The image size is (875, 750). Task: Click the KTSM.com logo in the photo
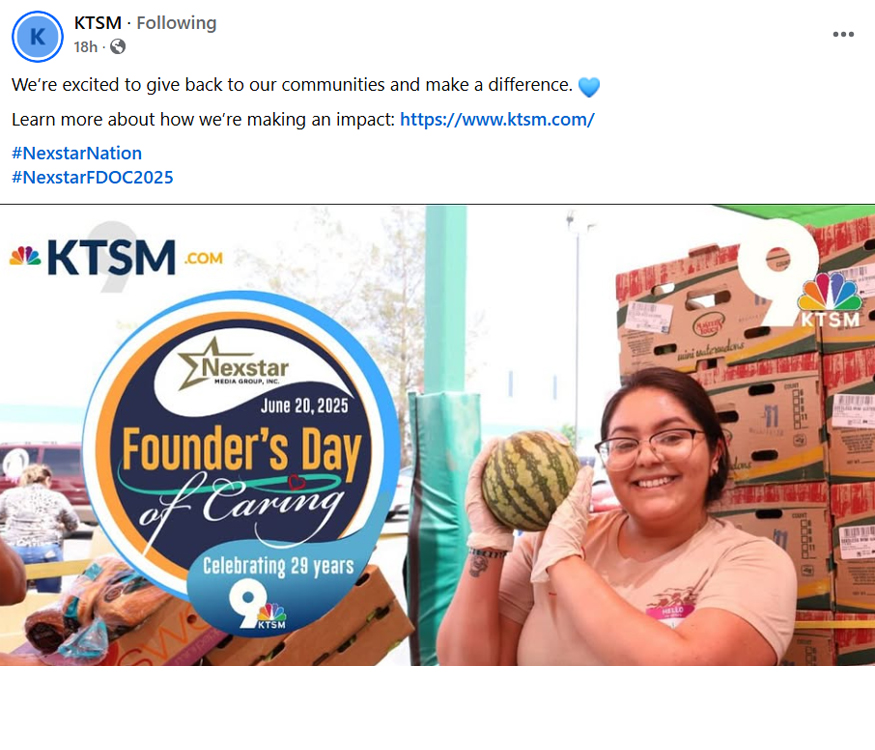point(116,257)
